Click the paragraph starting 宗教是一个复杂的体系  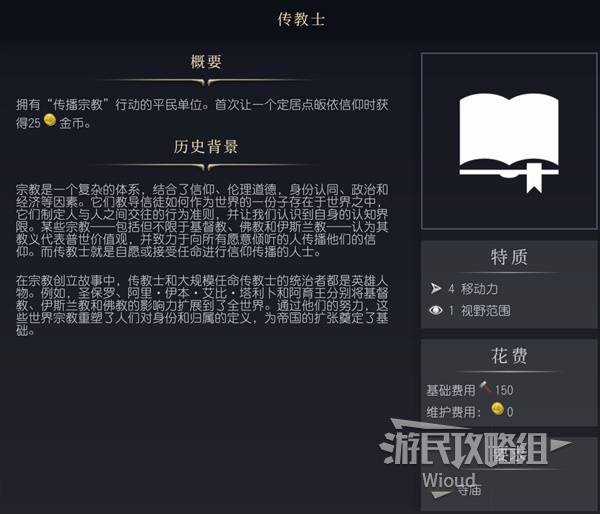(x=202, y=221)
